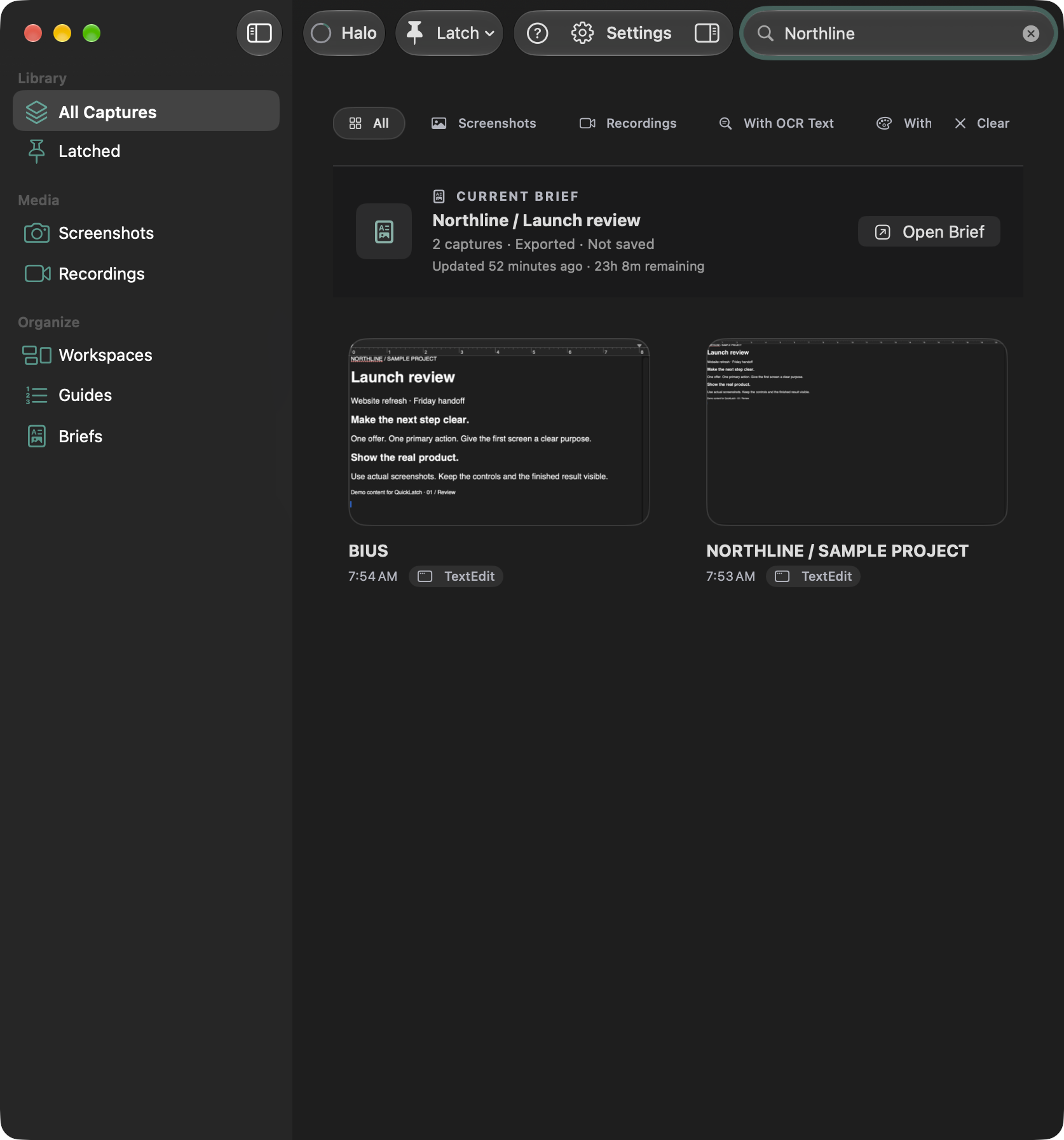Click the Northline / Launch review title
Image resolution: width=1064 pixels, height=1140 pixels.
pyautogui.click(x=536, y=221)
